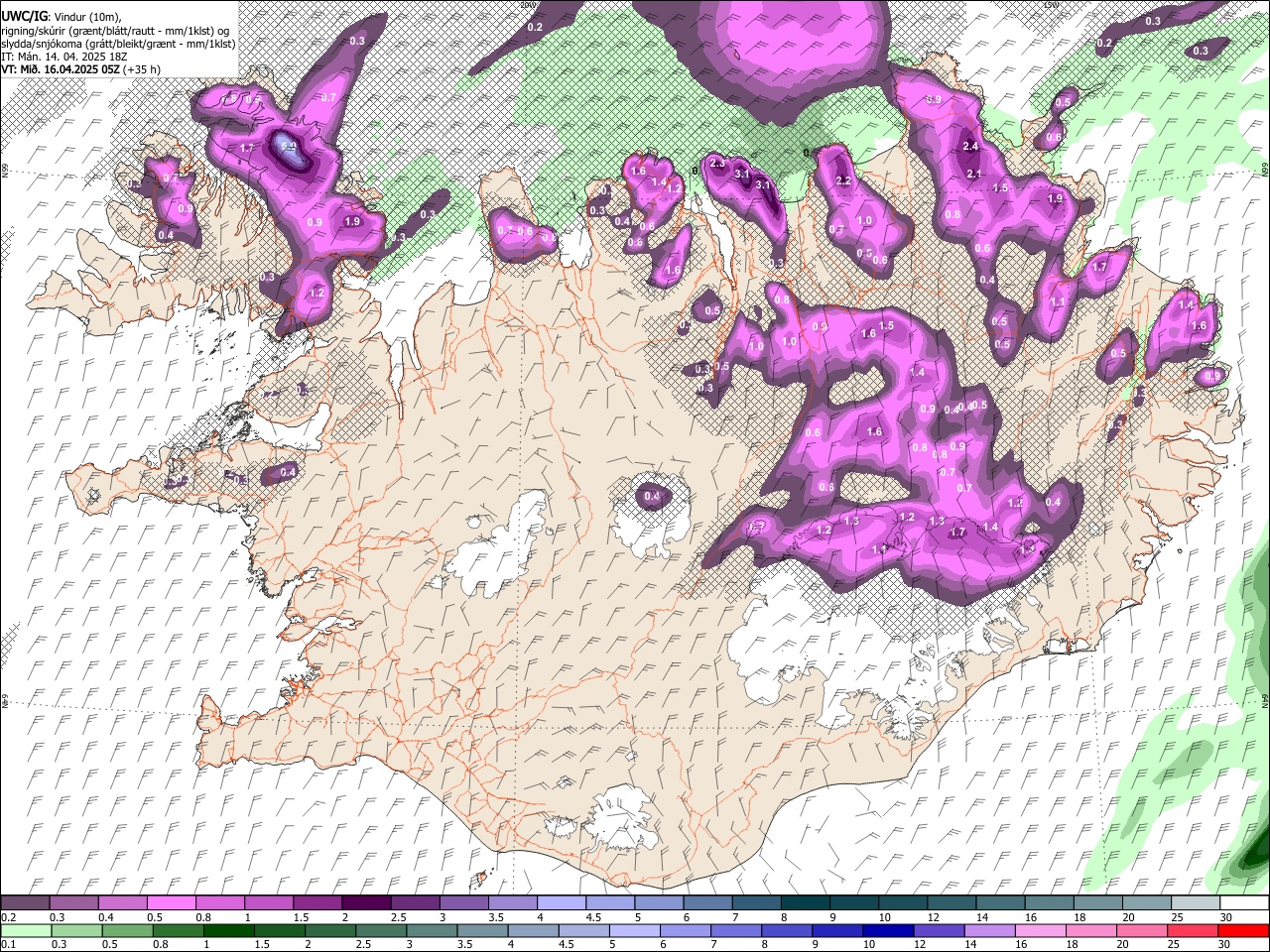Click the 2.3 snowfall value label
The height and width of the screenshot is (952, 1270).
pyautogui.click(x=717, y=162)
